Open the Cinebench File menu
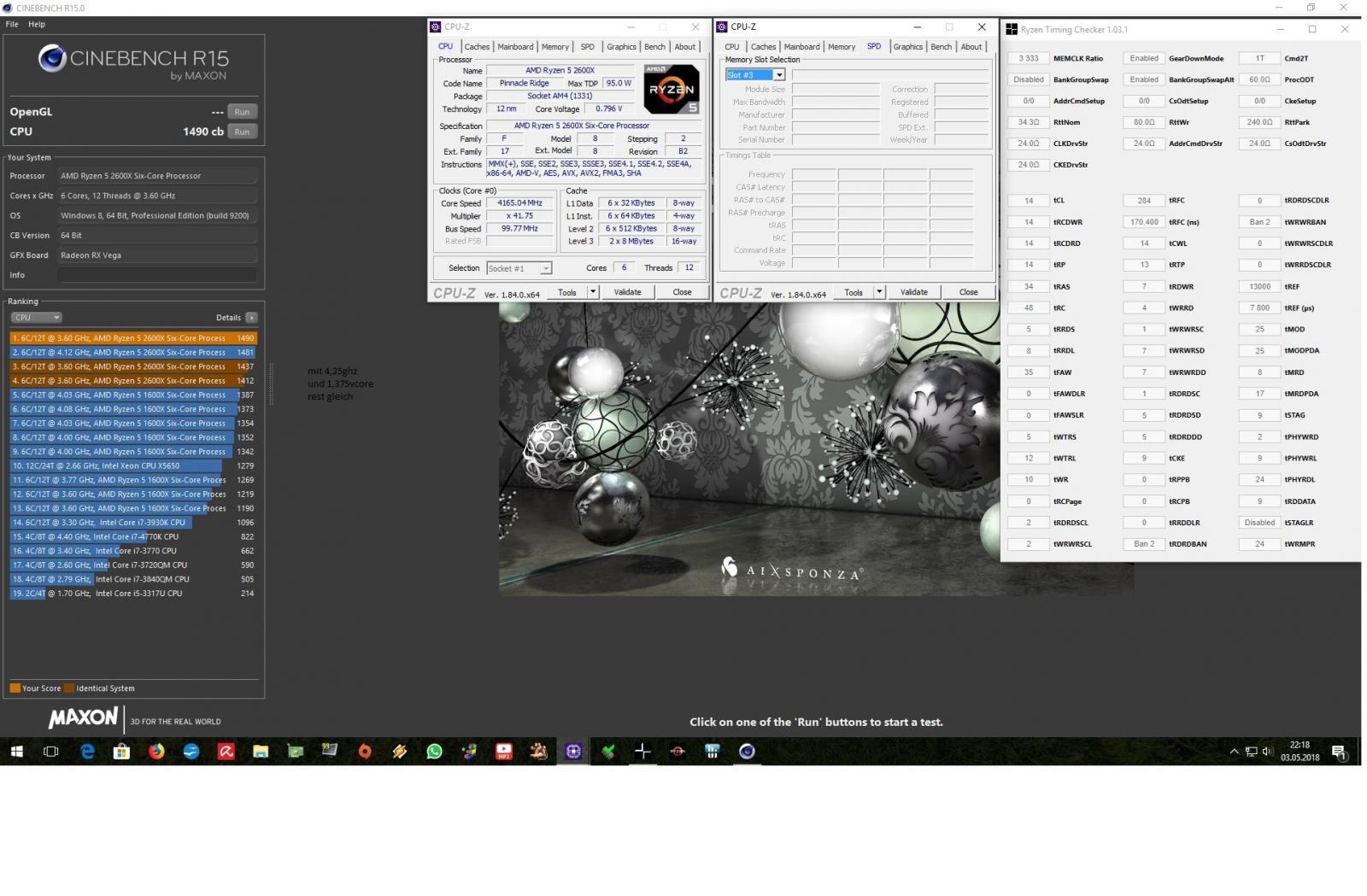This screenshot has width=1367, height=896. coord(12,24)
